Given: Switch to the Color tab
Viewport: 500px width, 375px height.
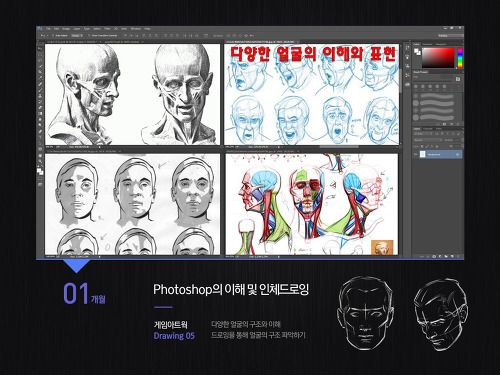Looking at the screenshot, I should [417, 44].
